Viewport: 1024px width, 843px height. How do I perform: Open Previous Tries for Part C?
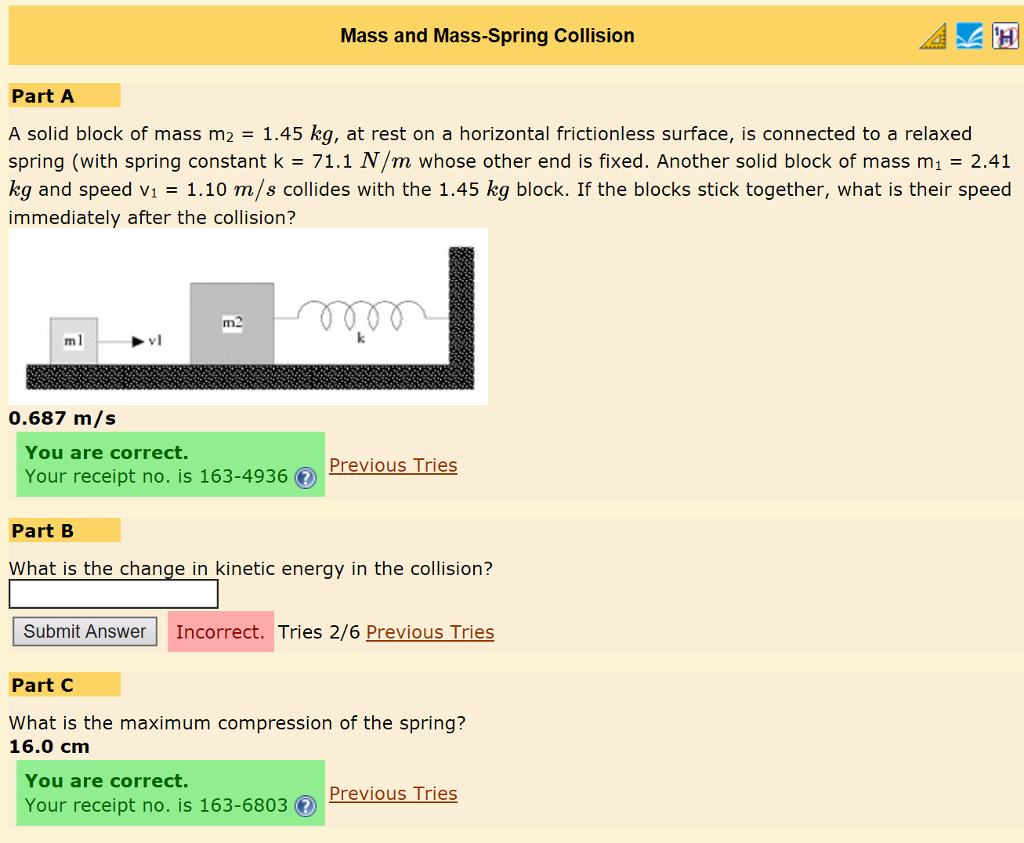point(393,793)
